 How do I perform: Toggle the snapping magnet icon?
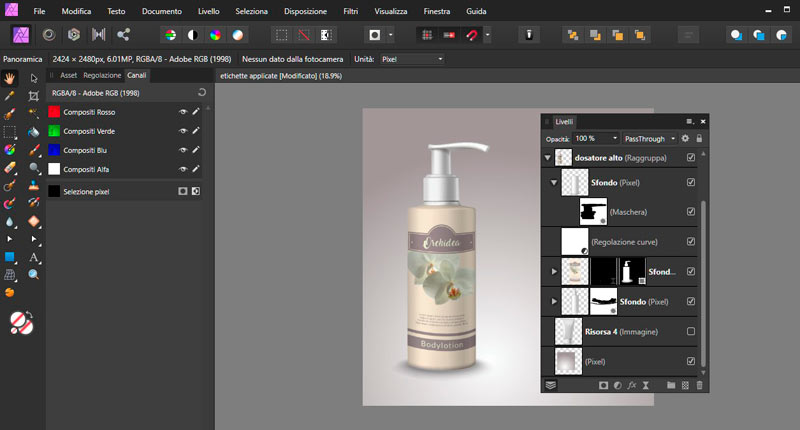(x=472, y=35)
